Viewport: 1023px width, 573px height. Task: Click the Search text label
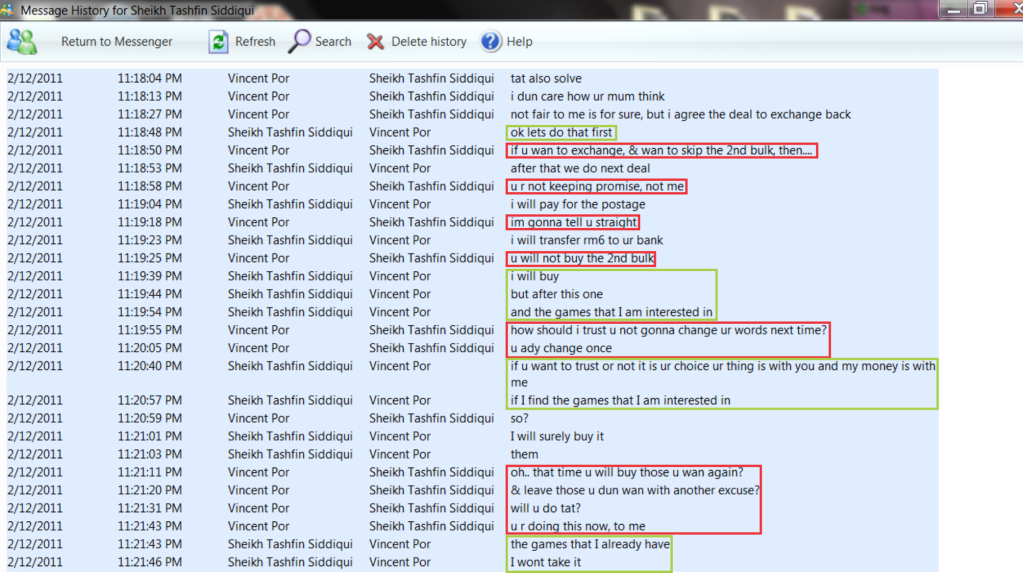click(333, 42)
